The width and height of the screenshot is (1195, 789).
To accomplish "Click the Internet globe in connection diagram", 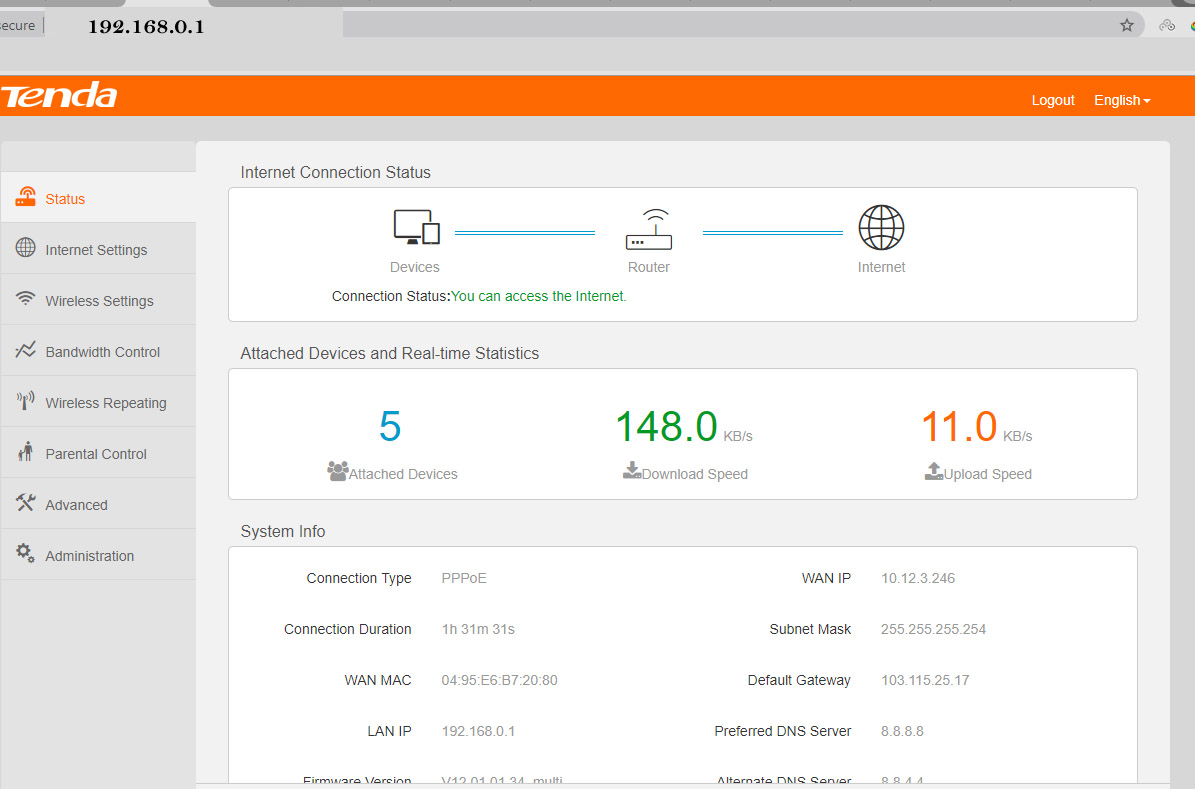I will [x=881, y=228].
